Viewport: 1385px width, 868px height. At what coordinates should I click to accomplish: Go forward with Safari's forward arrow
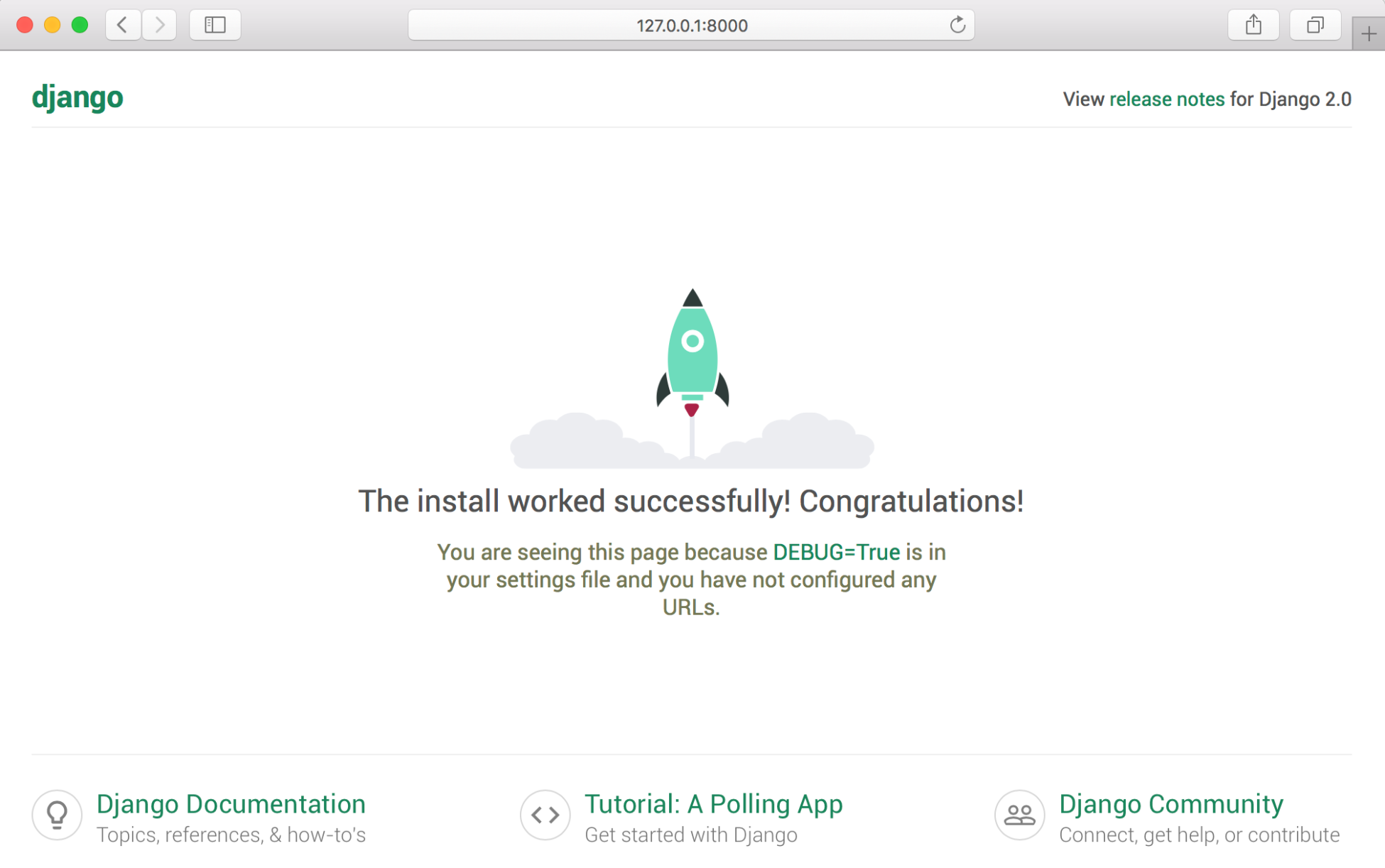(x=159, y=25)
